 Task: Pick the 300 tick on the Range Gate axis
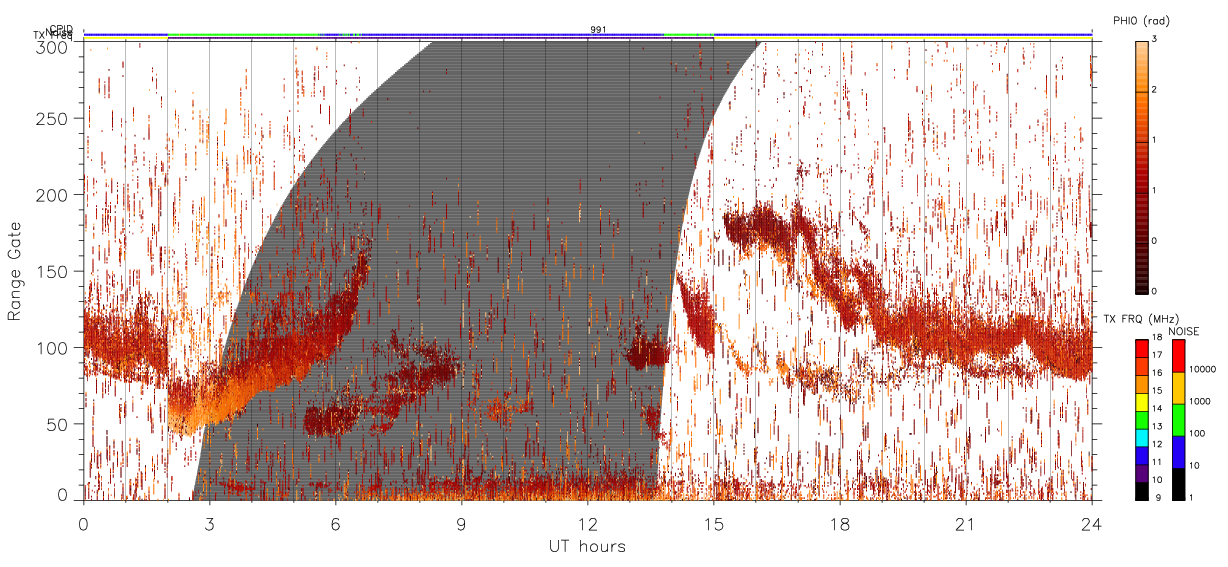click(x=54, y=46)
